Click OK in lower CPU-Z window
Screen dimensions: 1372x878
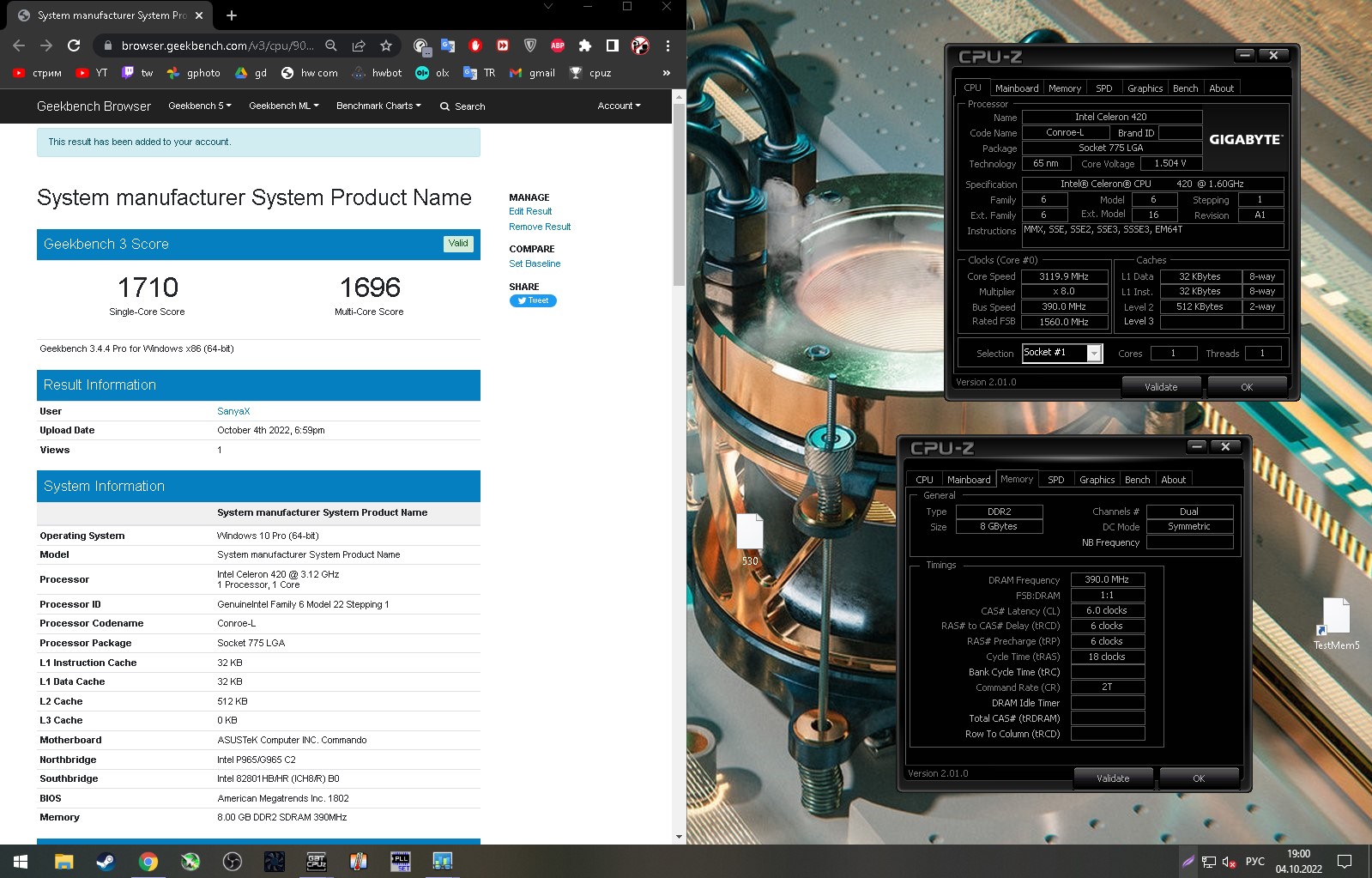pyautogui.click(x=1199, y=778)
